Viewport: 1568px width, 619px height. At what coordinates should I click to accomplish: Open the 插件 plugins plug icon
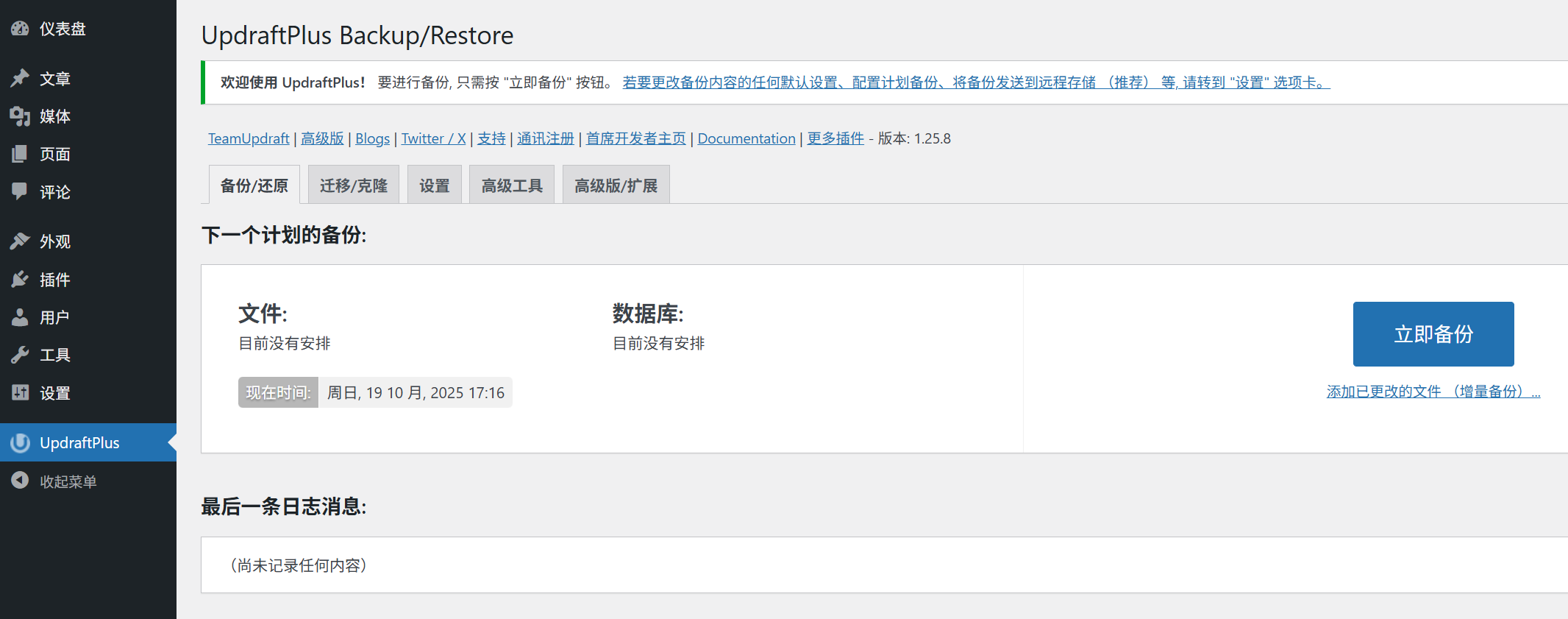[20, 280]
